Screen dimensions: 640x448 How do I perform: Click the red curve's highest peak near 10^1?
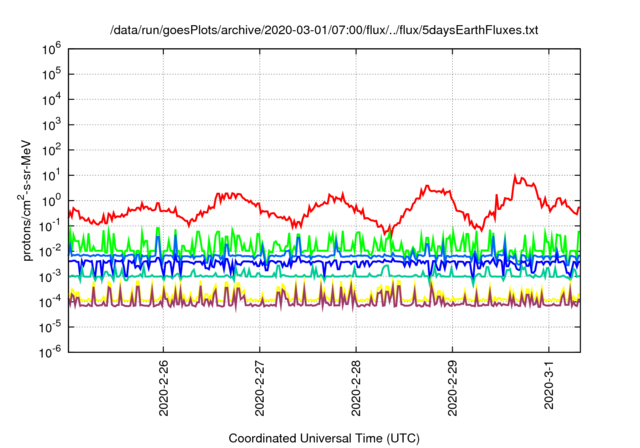coord(515,176)
